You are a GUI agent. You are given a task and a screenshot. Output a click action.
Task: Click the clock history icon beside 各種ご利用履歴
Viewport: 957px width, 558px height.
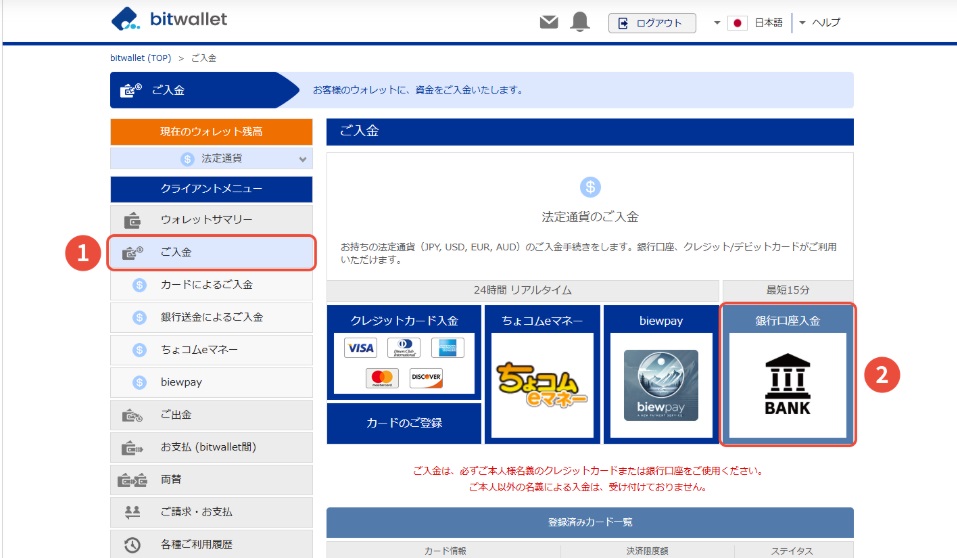pos(132,545)
